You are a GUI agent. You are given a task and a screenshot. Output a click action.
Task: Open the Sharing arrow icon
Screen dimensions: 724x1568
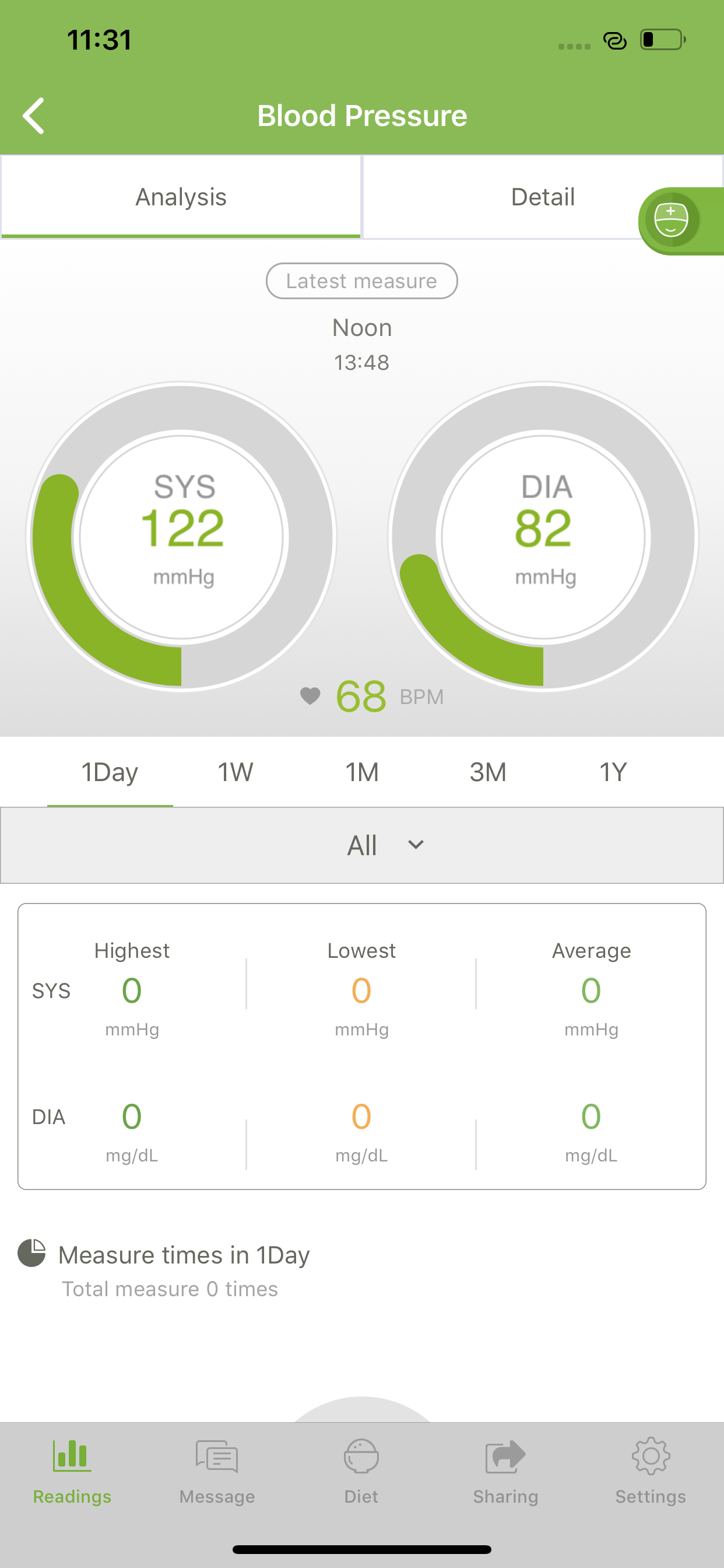click(x=505, y=1456)
